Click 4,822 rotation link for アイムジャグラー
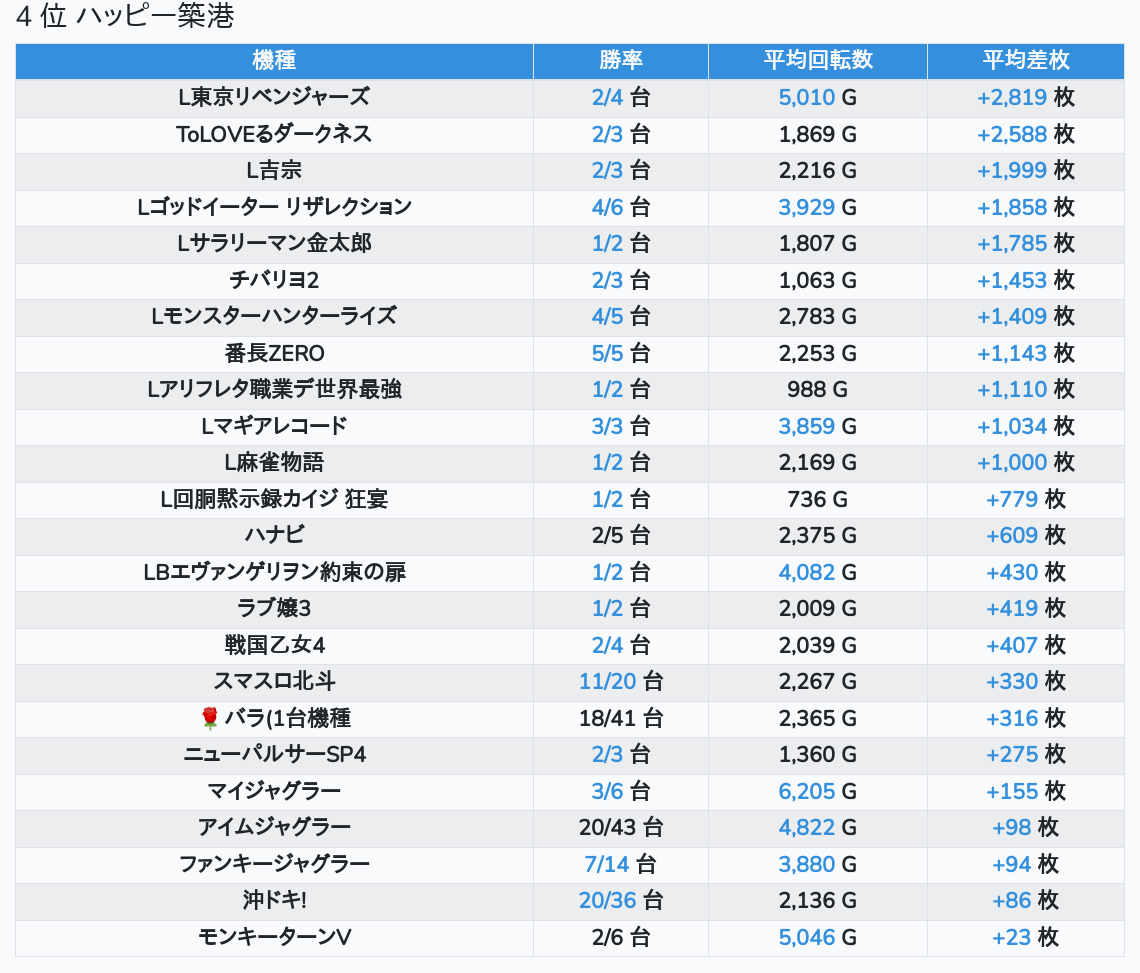Image resolution: width=1140 pixels, height=973 pixels. point(806,828)
